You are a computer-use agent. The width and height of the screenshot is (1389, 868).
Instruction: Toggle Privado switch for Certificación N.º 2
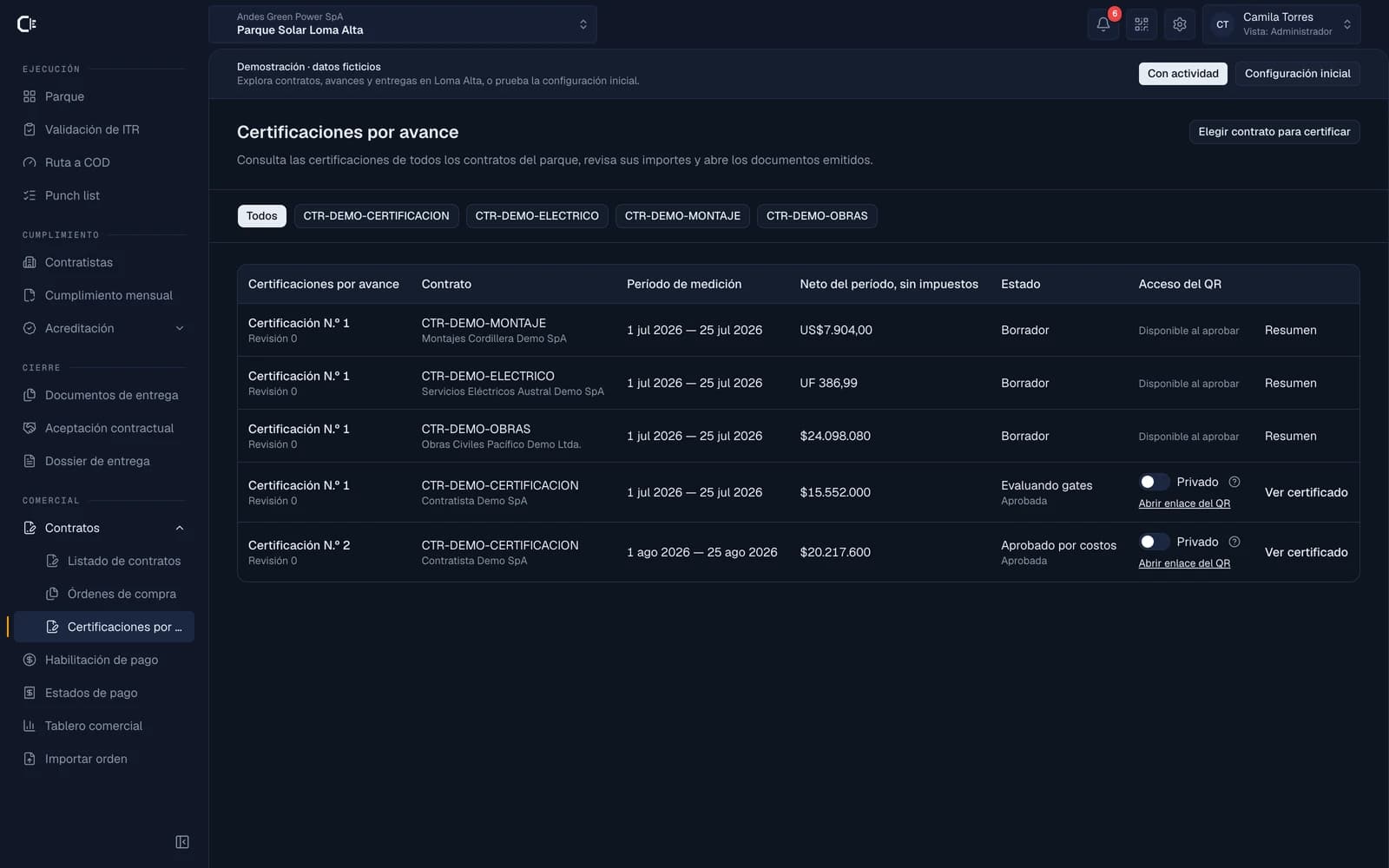[x=1154, y=542]
